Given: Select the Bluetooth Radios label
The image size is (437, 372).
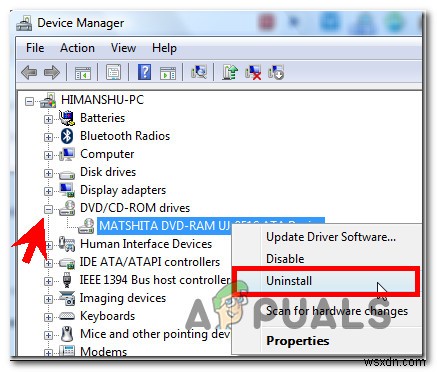Looking at the screenshot, I should pos(125,136).
